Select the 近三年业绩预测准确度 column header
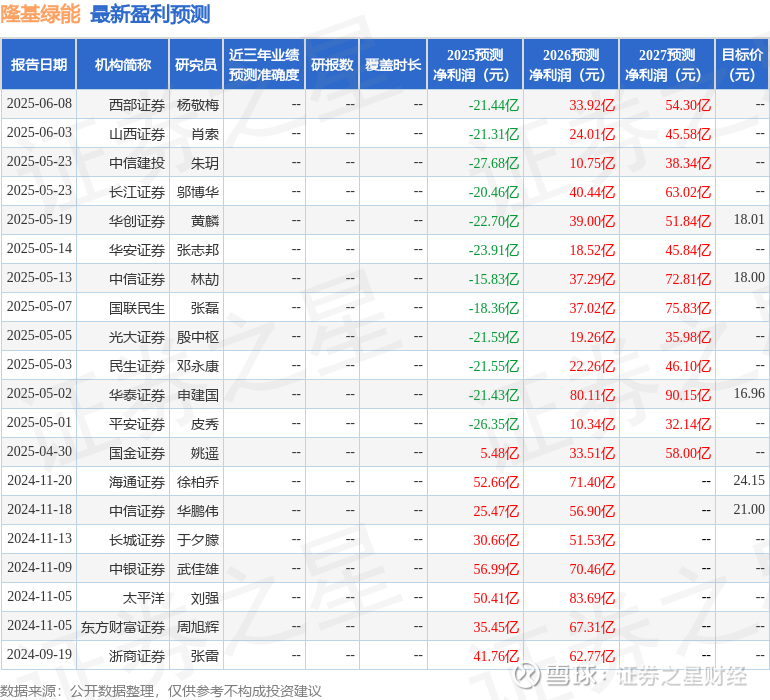770x700 pixels. click(x=264, y=64)
